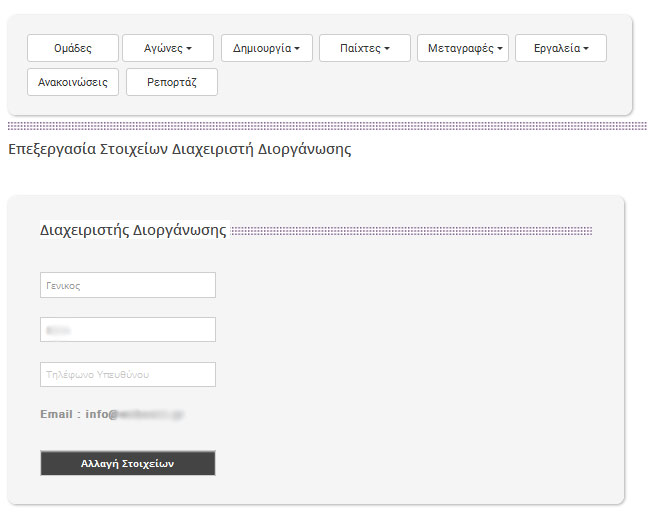
Task: Expand the Παίχτες menu
Action: 364,48
